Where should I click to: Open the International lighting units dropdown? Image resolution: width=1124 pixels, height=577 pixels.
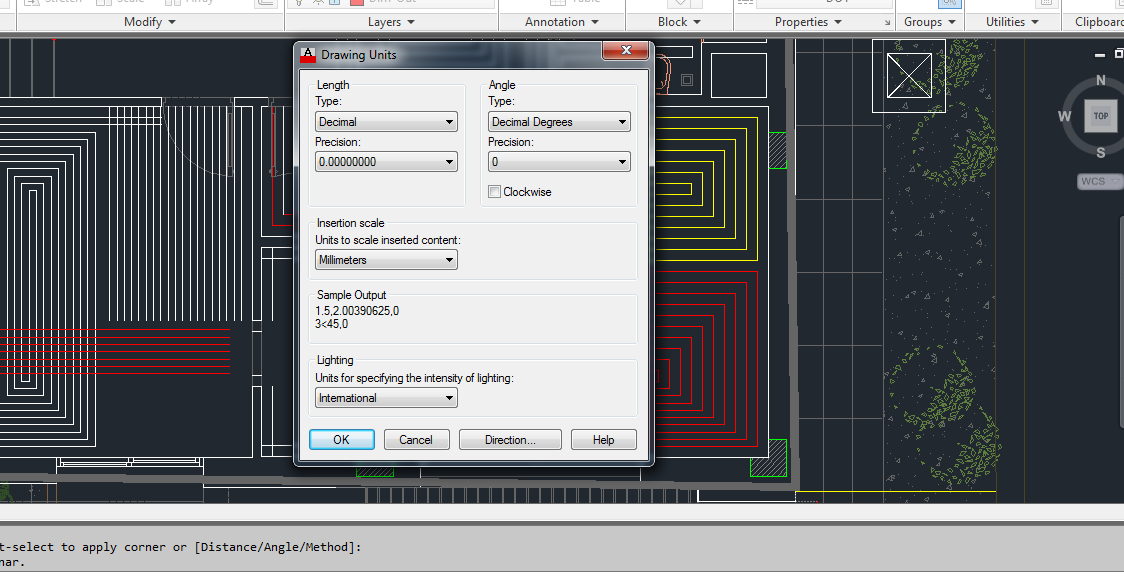386,397
